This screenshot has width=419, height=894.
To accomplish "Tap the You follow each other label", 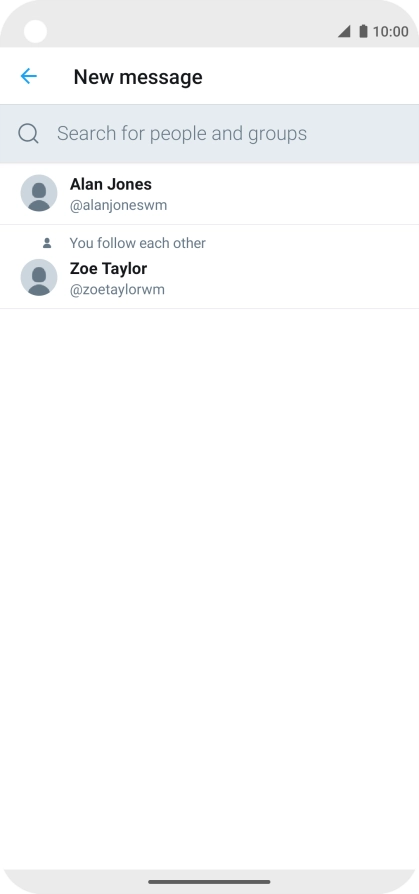I will click(137, 243).
